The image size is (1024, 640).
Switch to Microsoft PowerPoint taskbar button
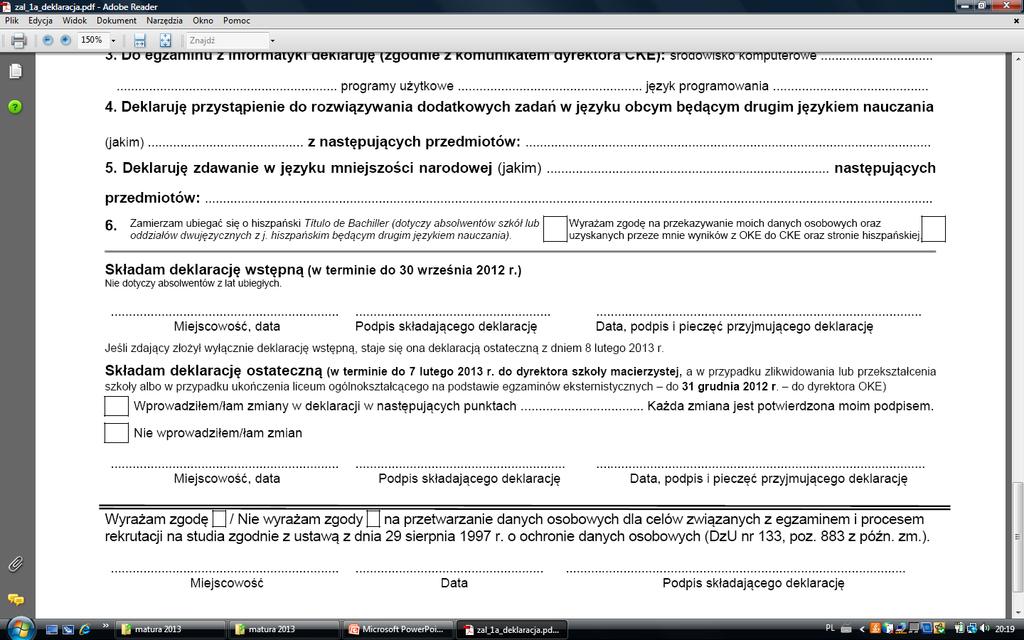397,630
